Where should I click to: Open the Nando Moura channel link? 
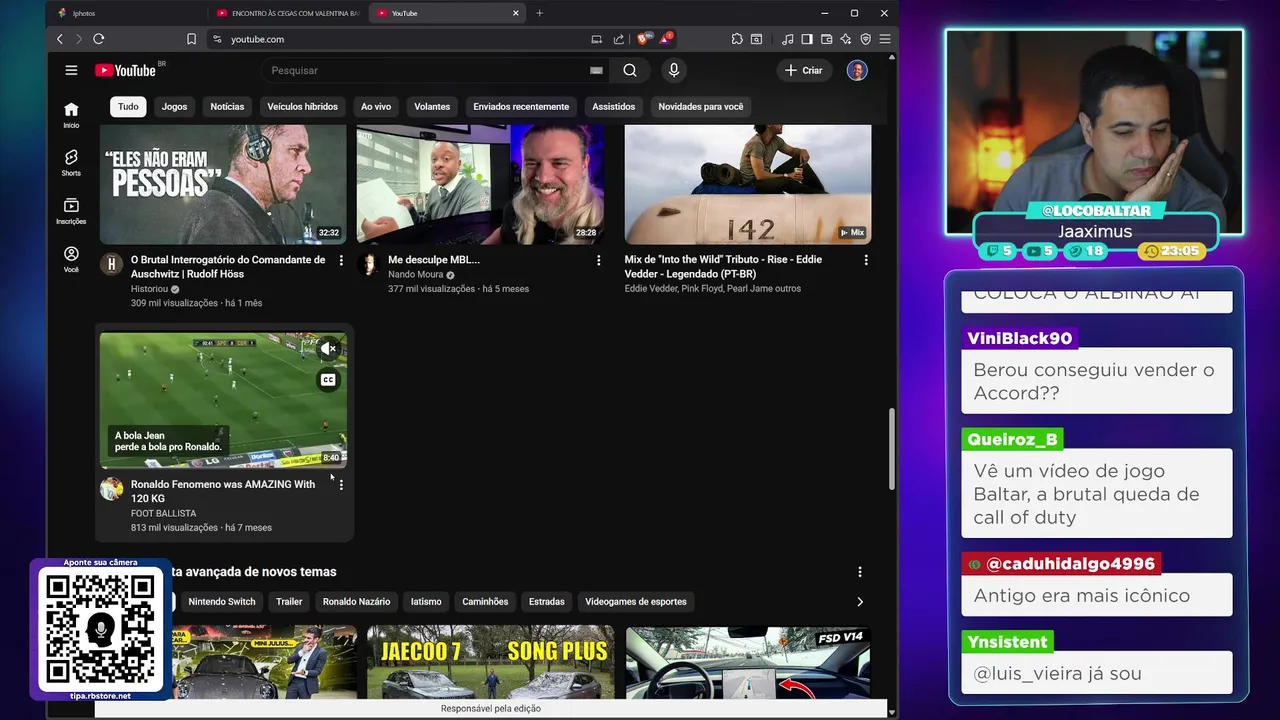(x=416, y=275)
